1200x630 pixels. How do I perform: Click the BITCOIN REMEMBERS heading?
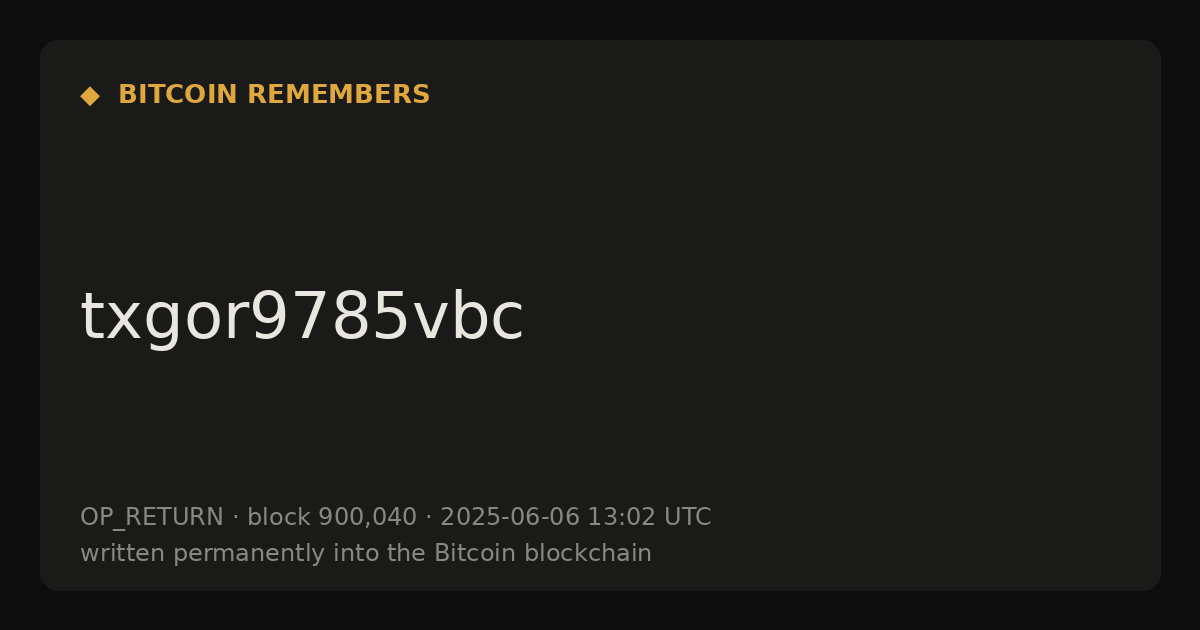(x=274, y=95)
